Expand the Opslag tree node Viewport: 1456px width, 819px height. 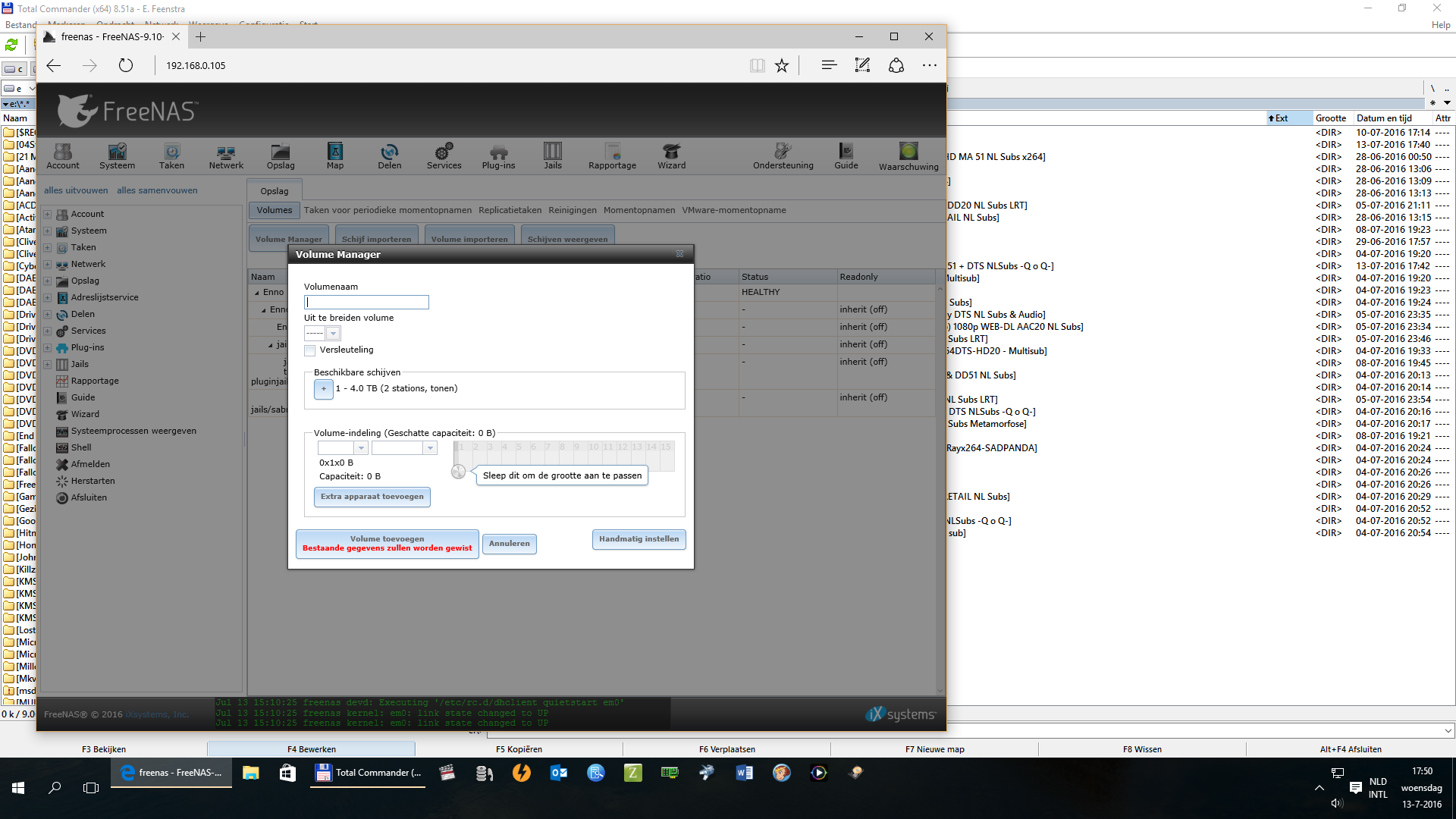coord(47,281)
